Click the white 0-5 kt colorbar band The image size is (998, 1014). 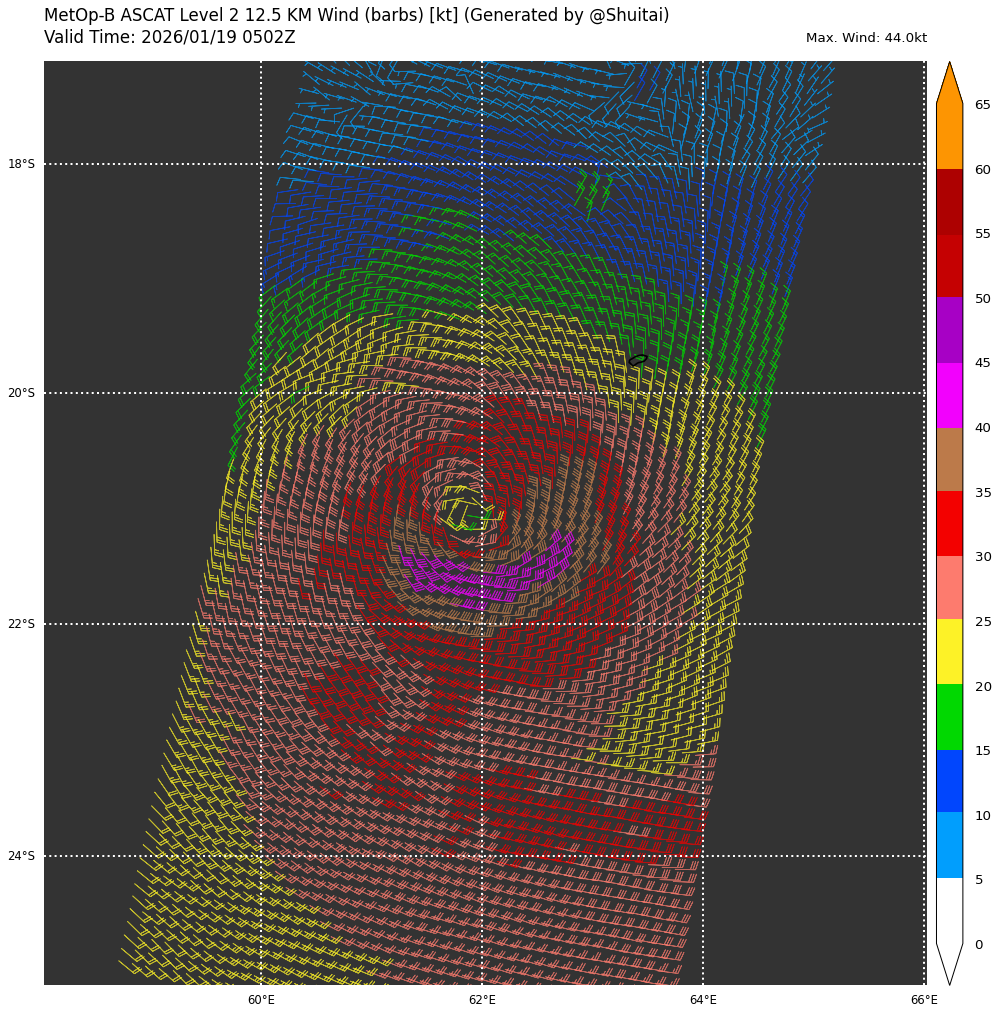click(x=949, y=910)
